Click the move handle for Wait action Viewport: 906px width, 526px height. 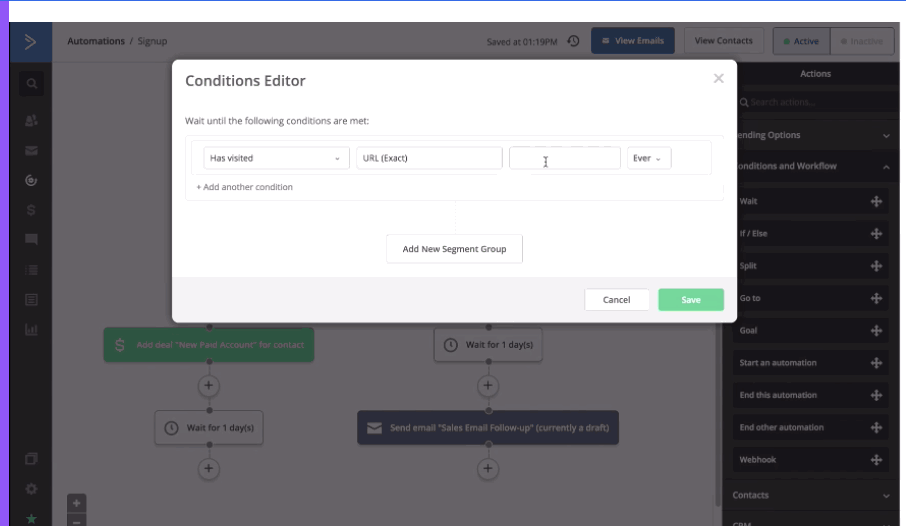click(x=876, y=201)
